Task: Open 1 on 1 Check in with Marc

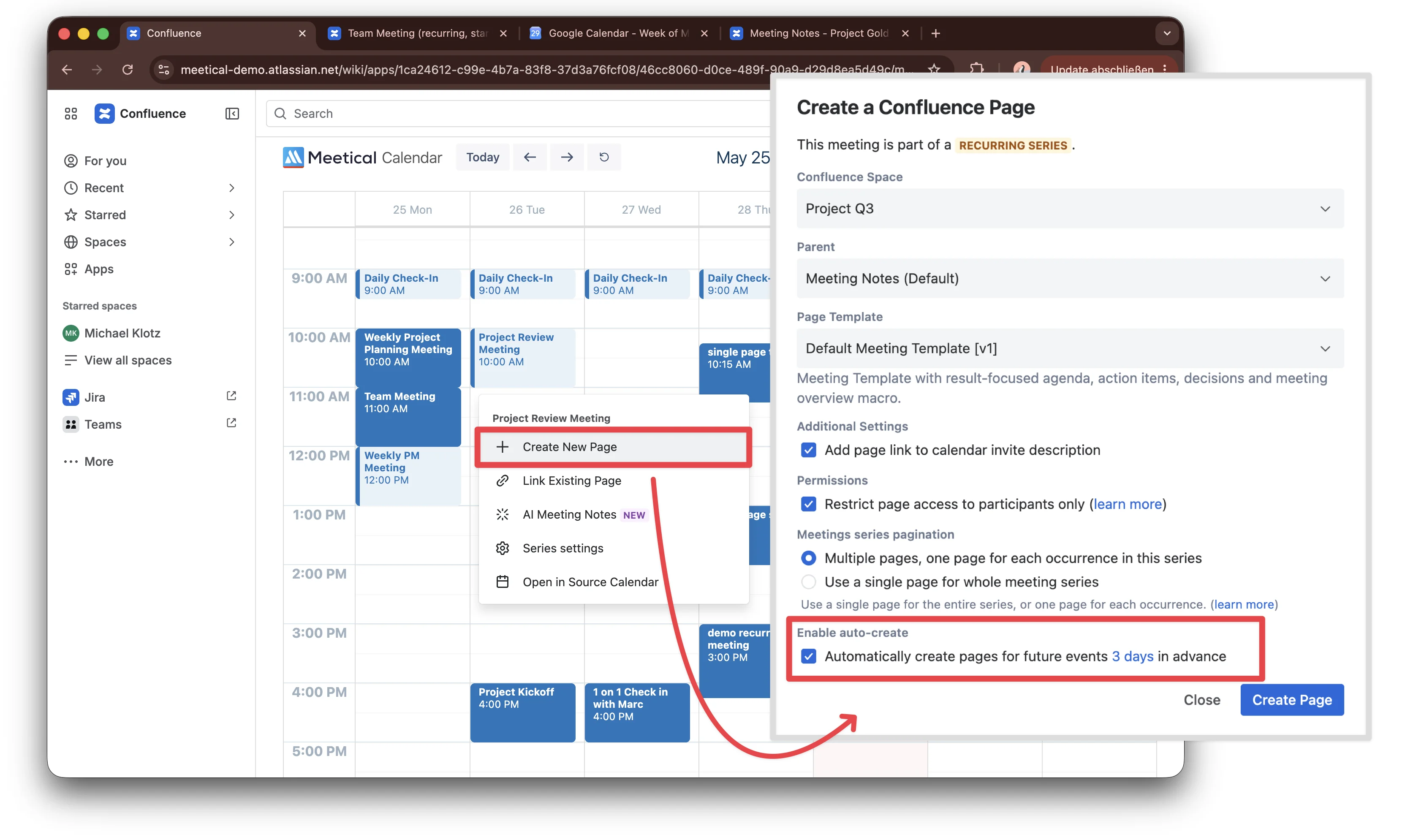Action: point(637,712)
